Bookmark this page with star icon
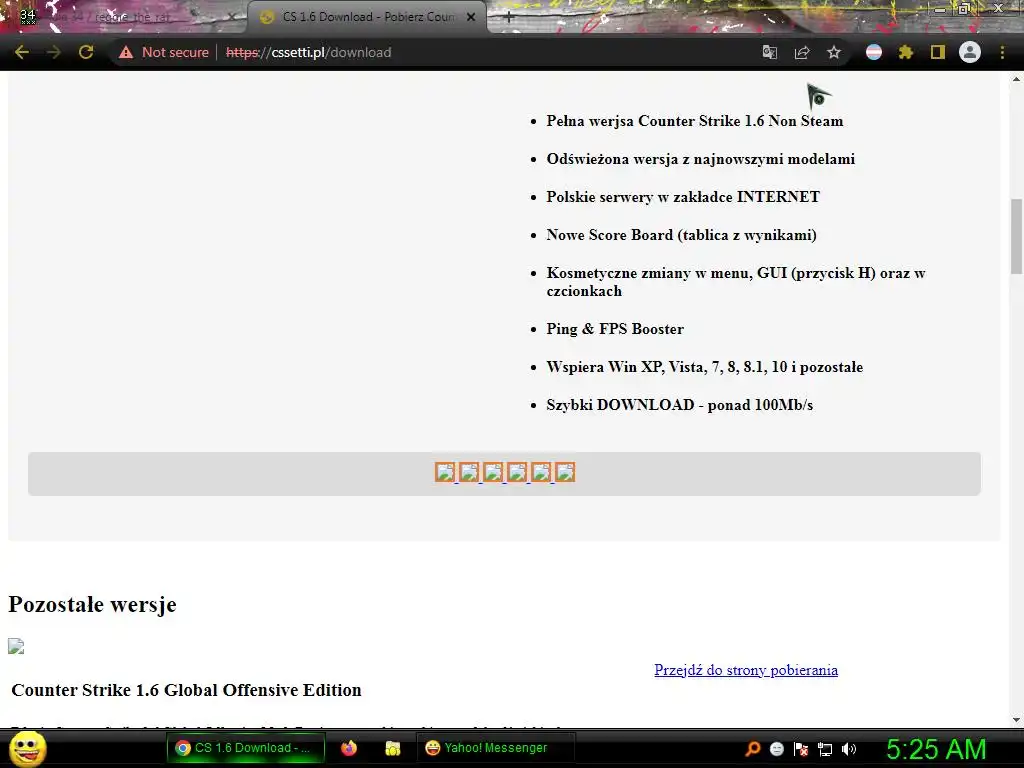Image resolution: width=1024 pixels, height=768 pixels. coord(834,52)
